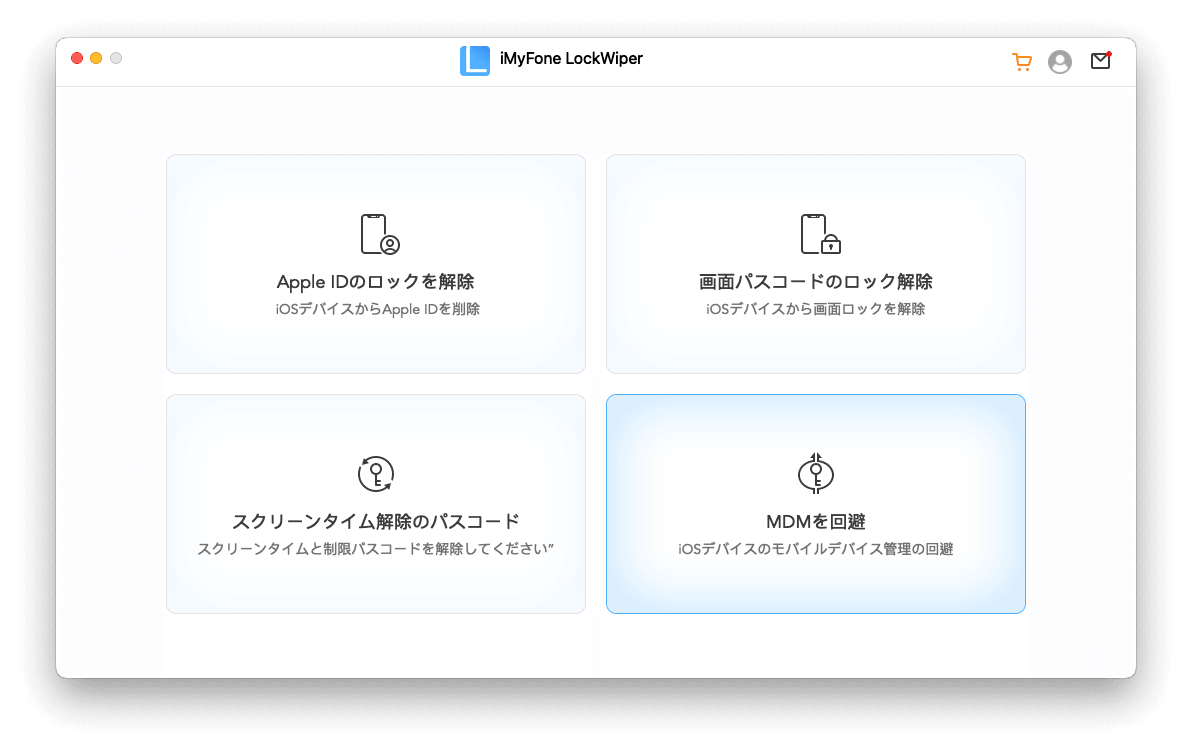The width and height of the screenshot is (1192, 752).
Task: Open the user account profile icon
Action: click(x=1060, y=62)
